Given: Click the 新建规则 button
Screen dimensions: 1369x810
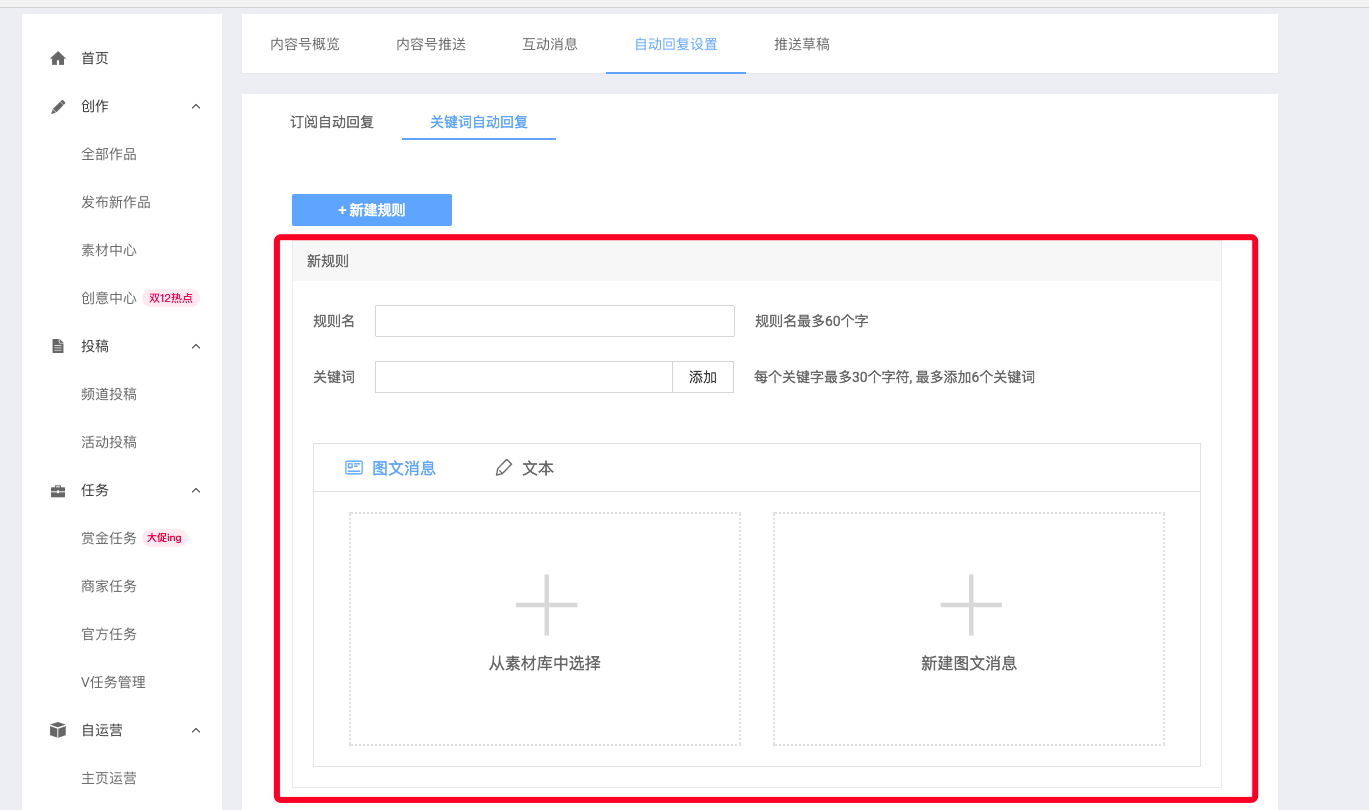Looking at the screenshot, I should click(372, 210).
